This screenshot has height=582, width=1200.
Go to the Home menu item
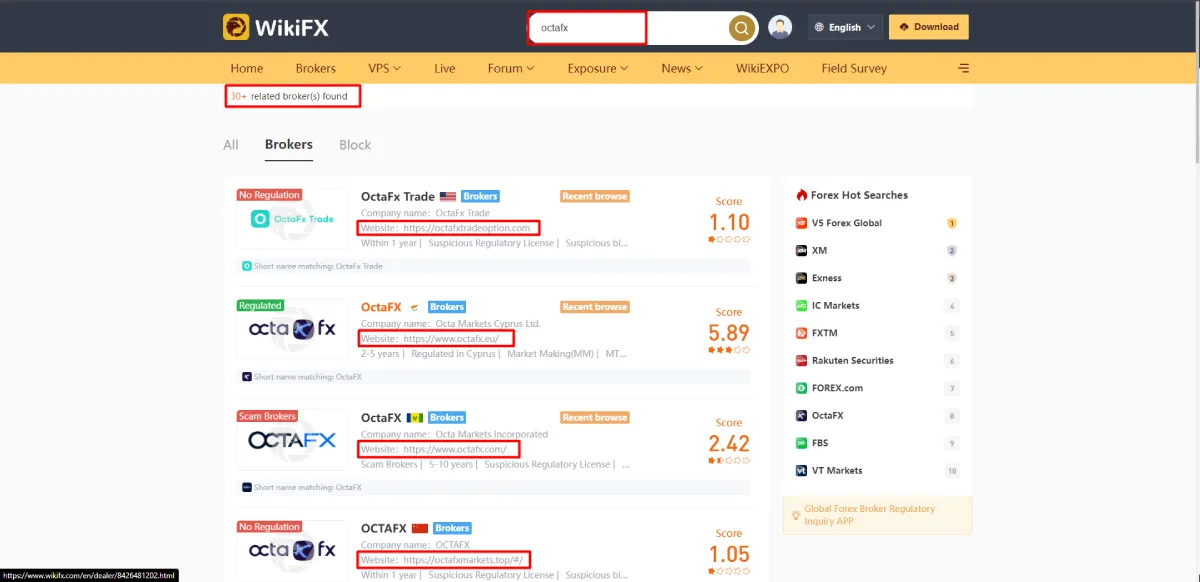tap(247, 68)
